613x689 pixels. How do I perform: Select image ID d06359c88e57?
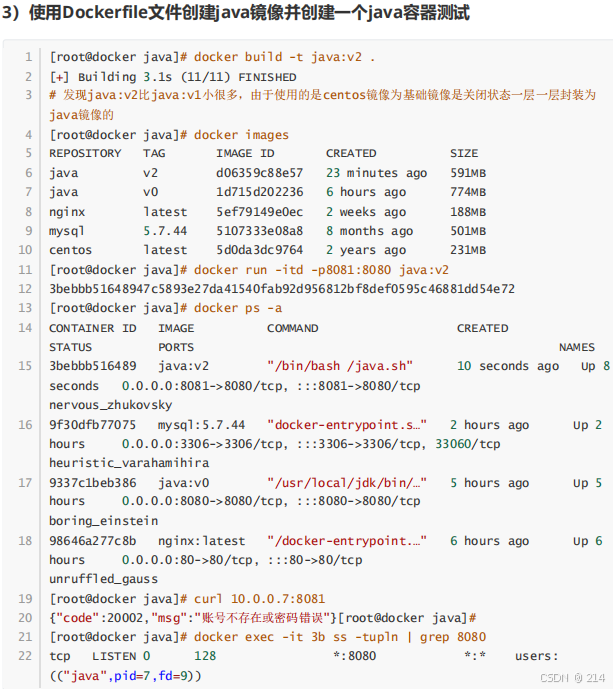(259, 173)
